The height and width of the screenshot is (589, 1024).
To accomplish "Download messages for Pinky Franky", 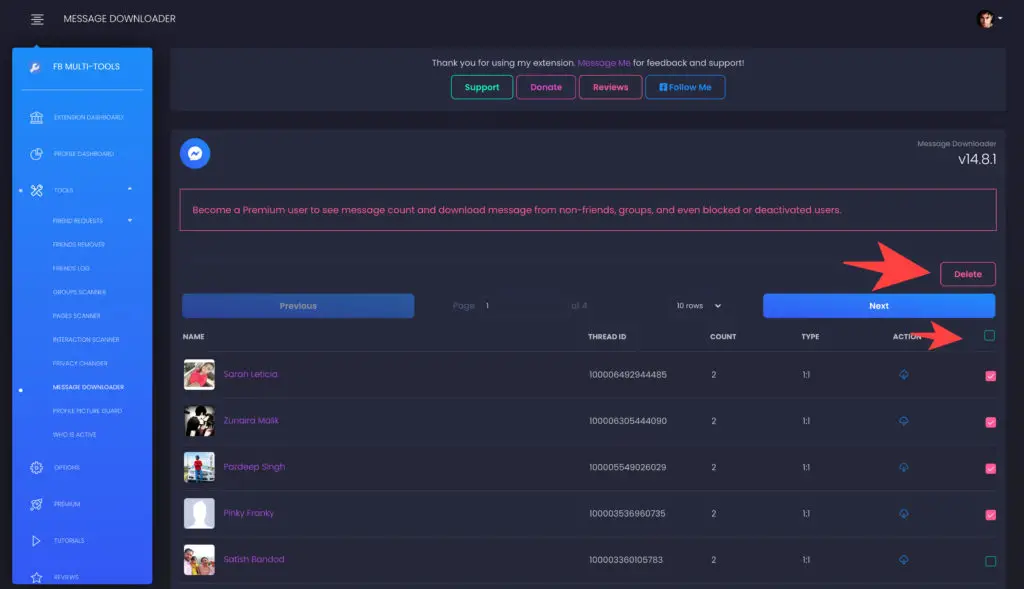I will click(904, 514).
